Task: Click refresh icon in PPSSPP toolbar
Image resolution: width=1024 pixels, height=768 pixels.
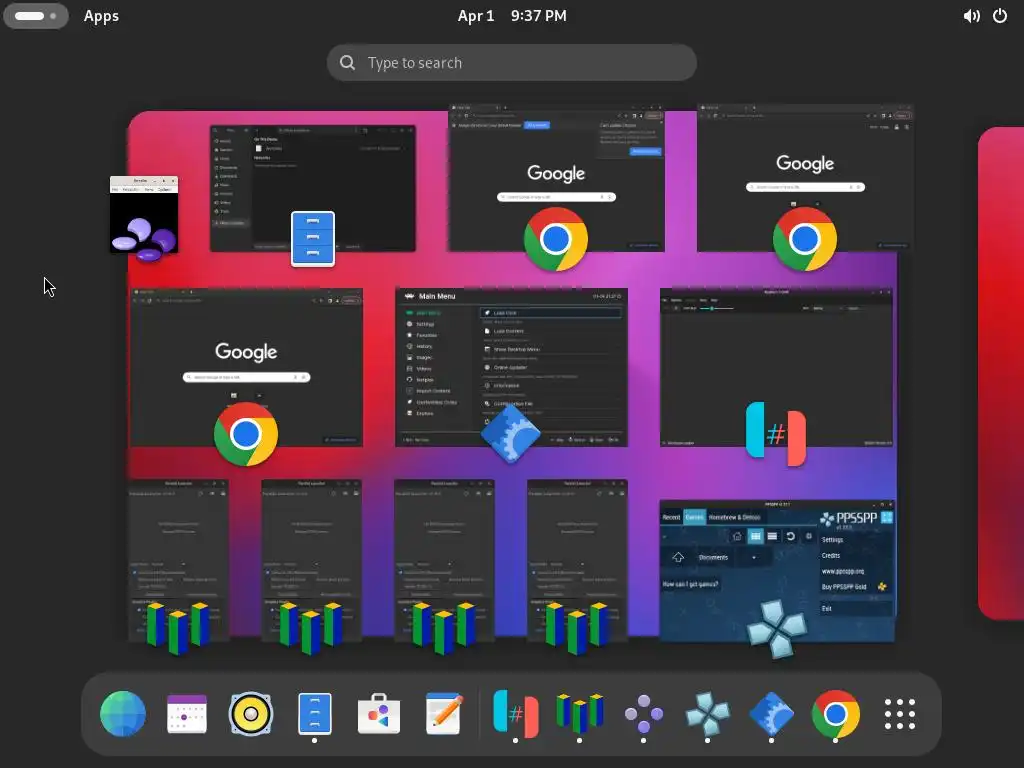Action: 791,536
